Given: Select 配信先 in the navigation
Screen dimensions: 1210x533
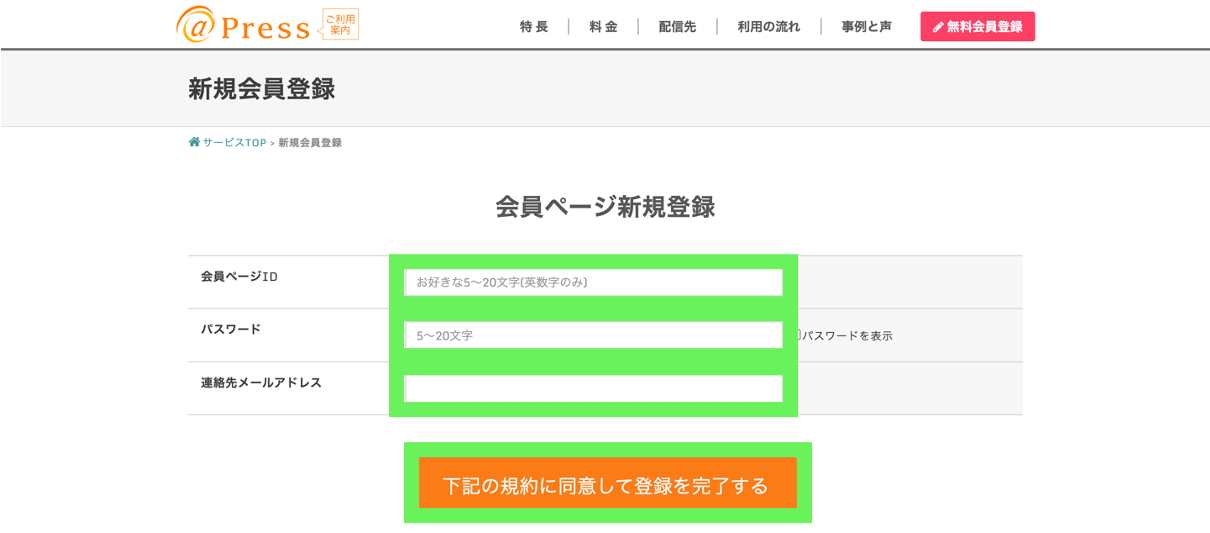Looking at the screenshot, I should (x=677, y=27).
